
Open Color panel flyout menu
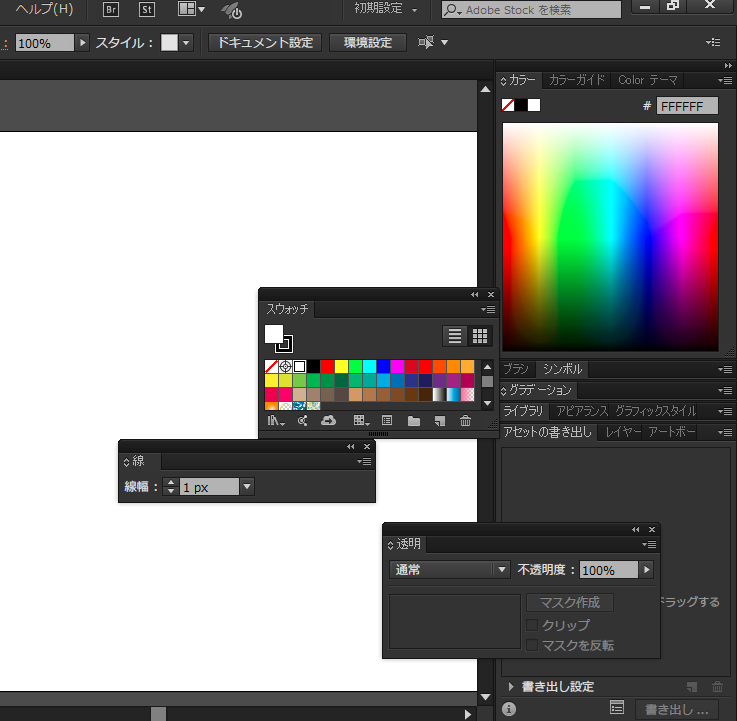tap(725, 80)
